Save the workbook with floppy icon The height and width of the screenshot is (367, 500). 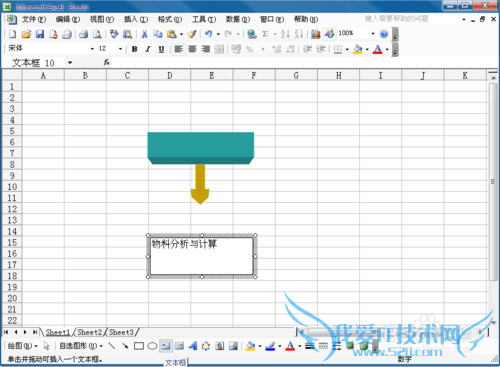[x=40, y=34]
